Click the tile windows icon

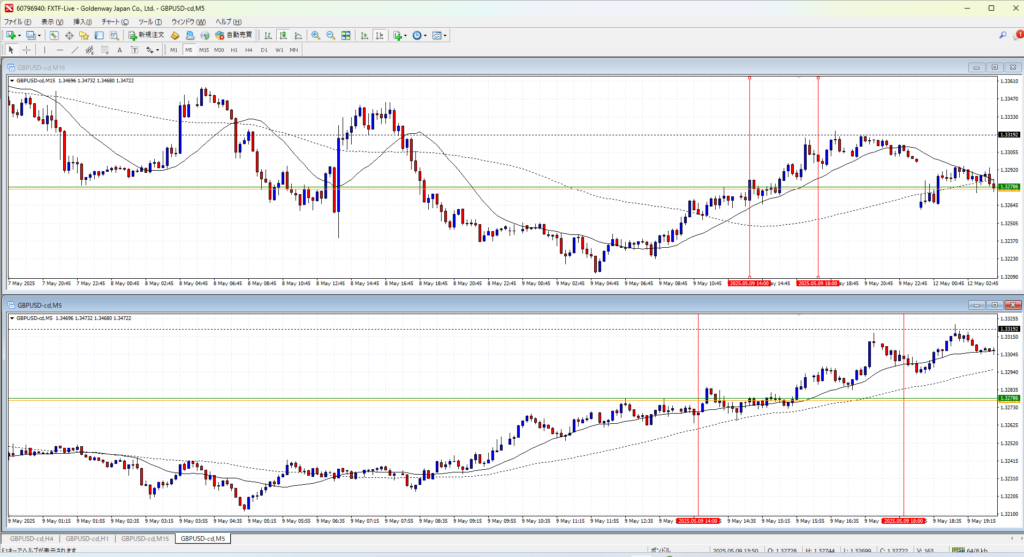[346, 35]
